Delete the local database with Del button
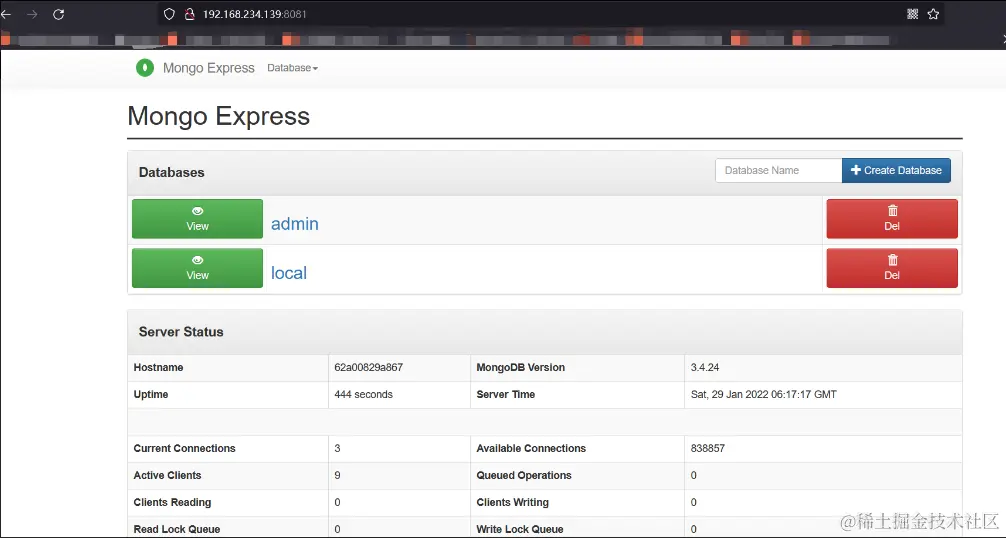Screen dimensions: 1006x538 [892, 268]
